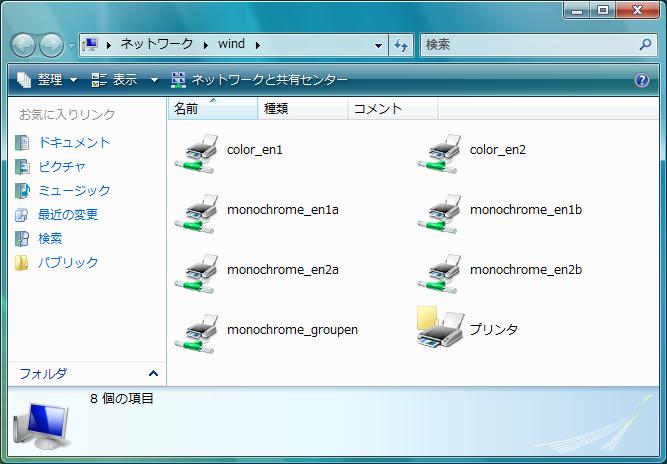Click the computer icon in details pane
The height and width of the screenshot is (464, 667).
(x=40, y=426)
